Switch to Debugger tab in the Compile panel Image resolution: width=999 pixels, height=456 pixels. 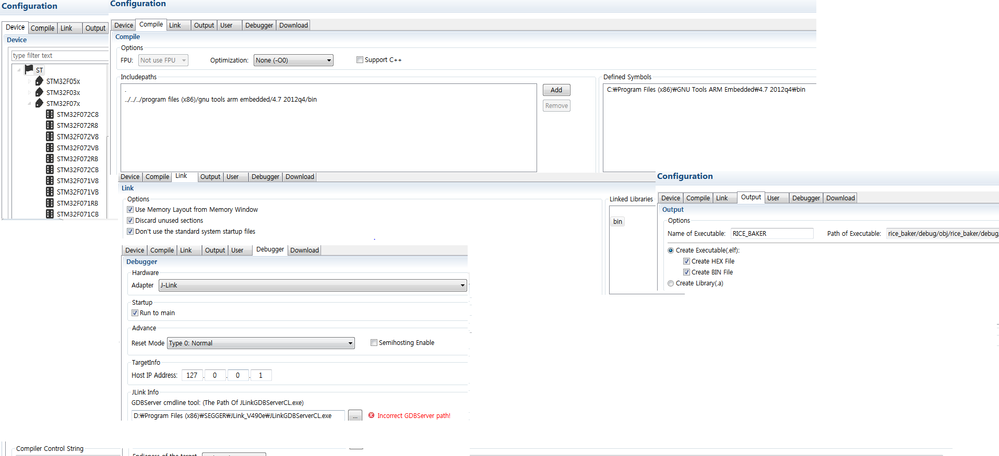(x=259, y=25)
